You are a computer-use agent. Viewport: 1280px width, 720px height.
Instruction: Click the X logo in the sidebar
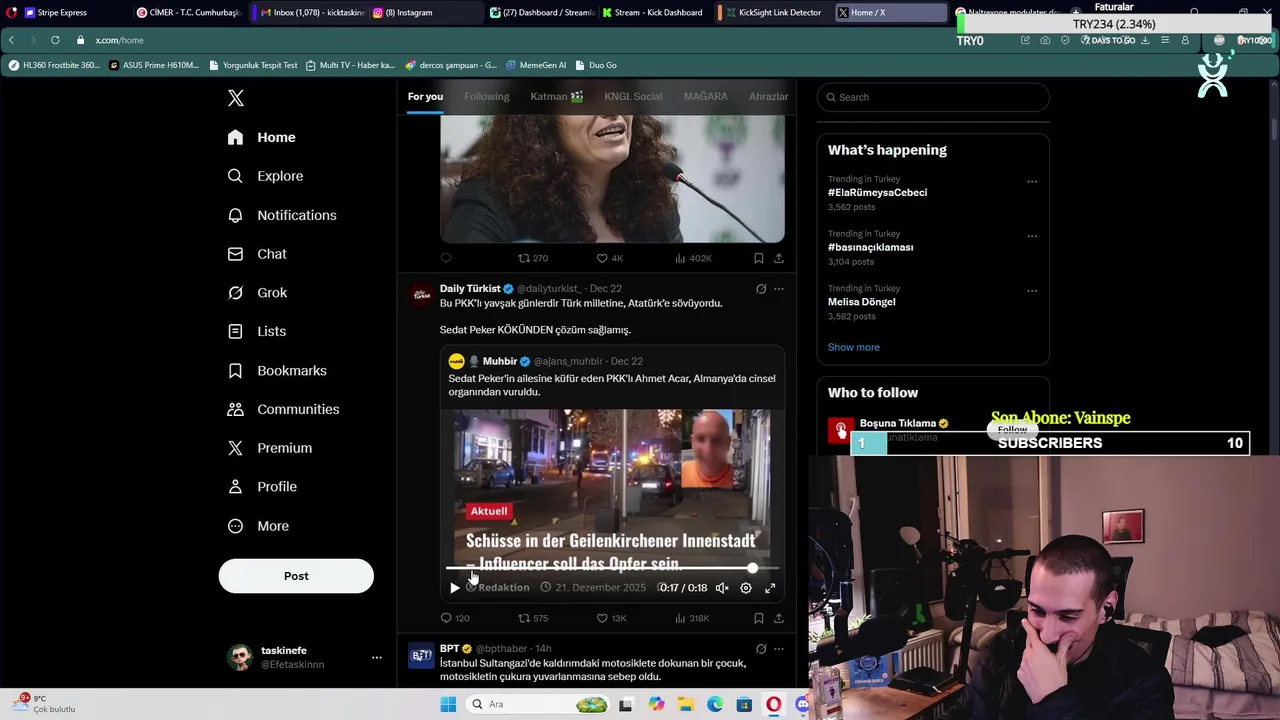(236, 98)
